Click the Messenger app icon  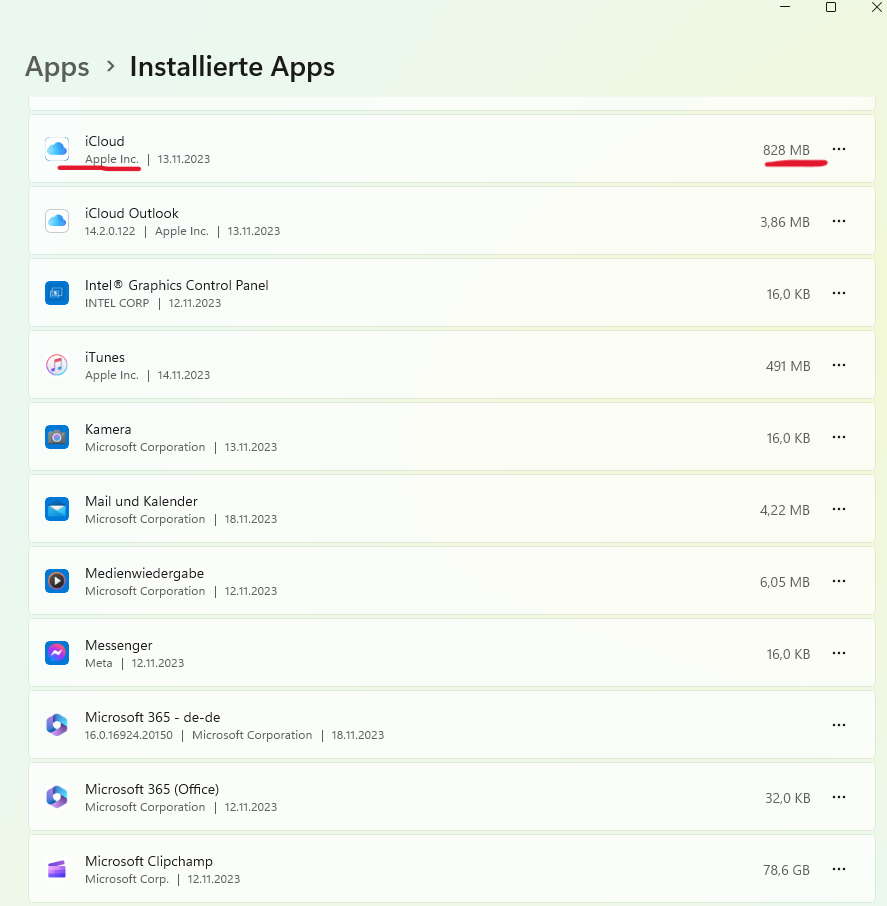(x=57, y=653)
